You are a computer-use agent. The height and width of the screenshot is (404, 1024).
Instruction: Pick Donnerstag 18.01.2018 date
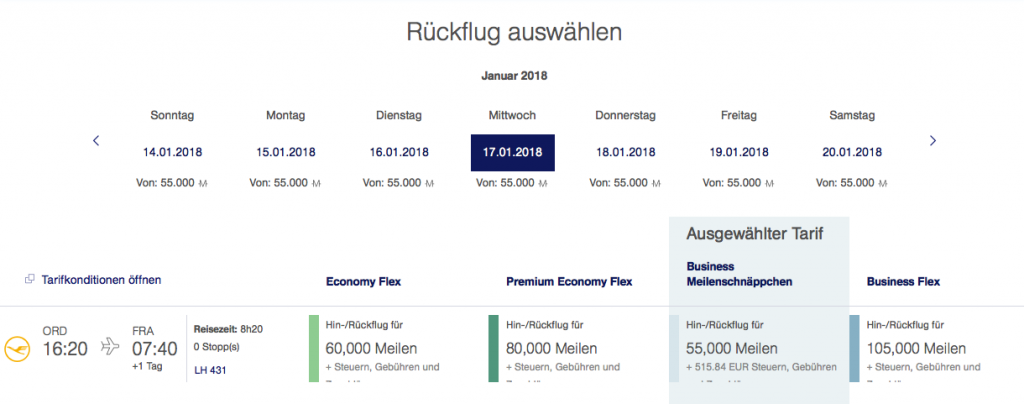625,152
